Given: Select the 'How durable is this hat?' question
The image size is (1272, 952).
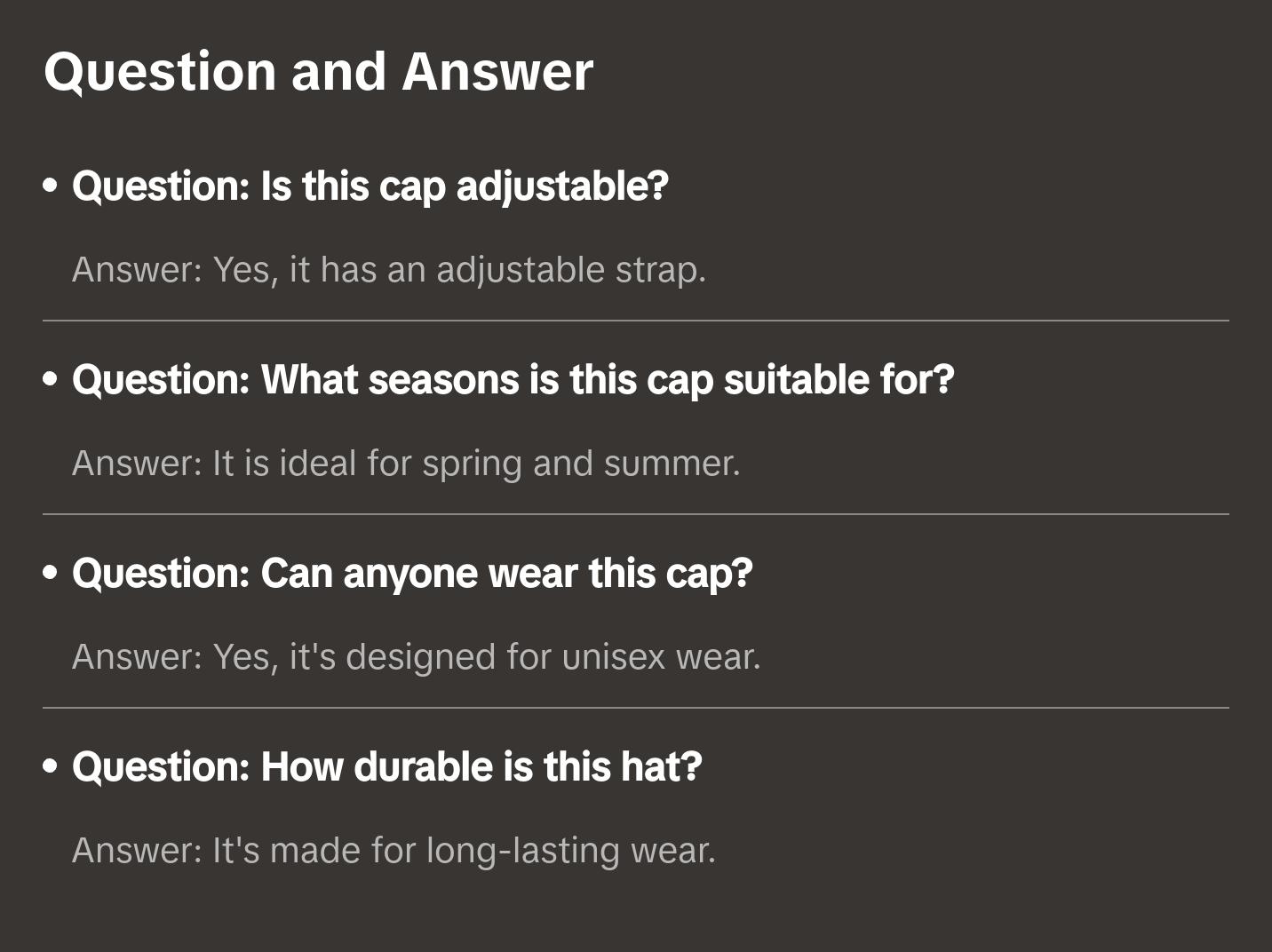Looking at the screenshot, I should [386, 767].
